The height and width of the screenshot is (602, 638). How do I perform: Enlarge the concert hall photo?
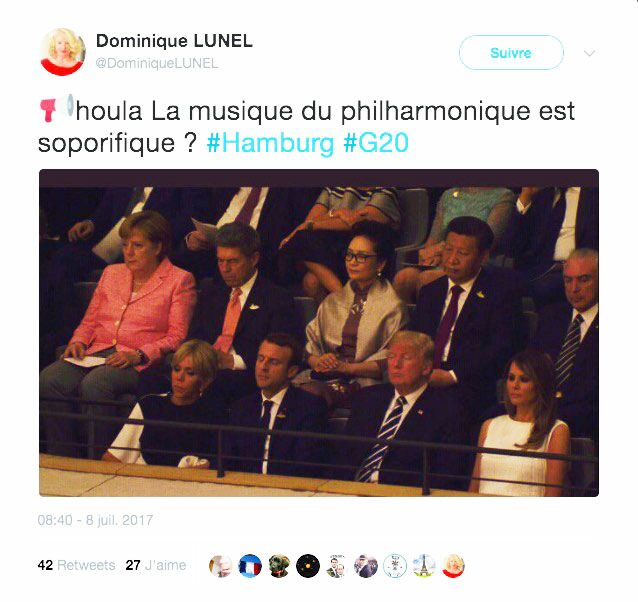(x=319, y=333)
